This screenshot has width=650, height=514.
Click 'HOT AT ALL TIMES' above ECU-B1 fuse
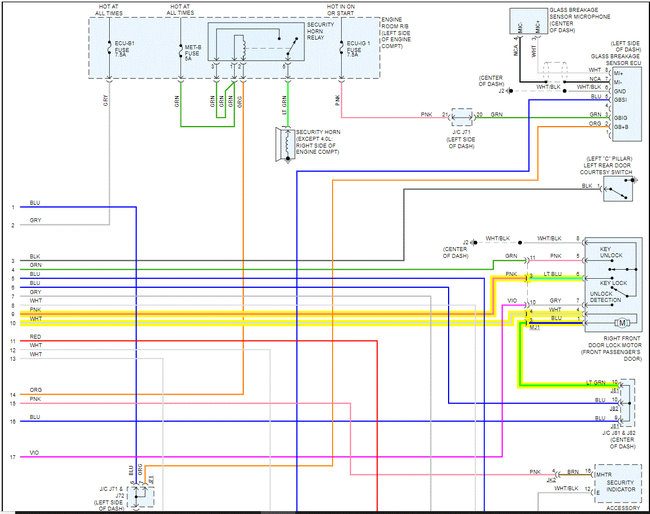[x=109, y=10]
